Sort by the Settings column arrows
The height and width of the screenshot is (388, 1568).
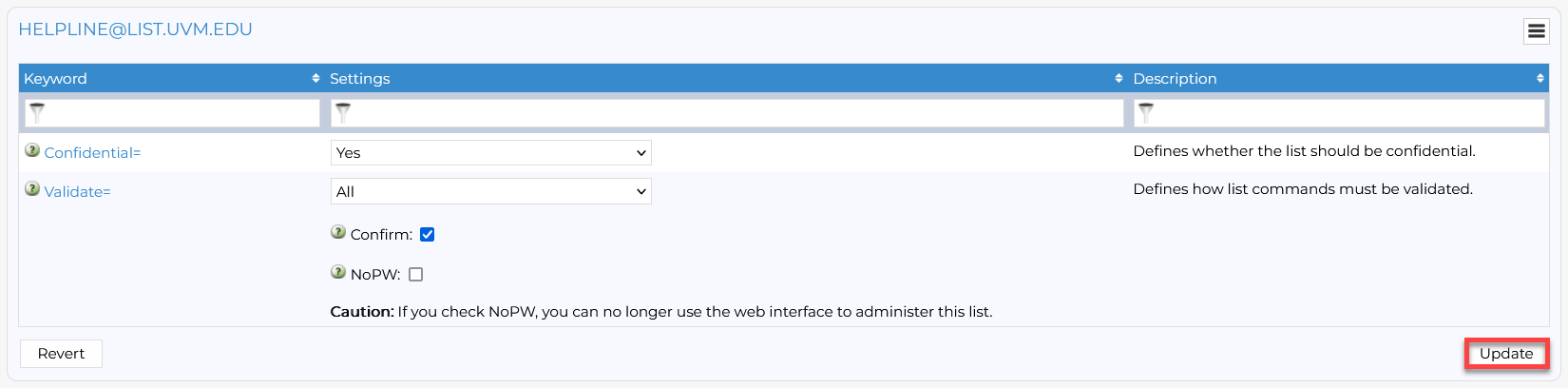click(1119, 78)
